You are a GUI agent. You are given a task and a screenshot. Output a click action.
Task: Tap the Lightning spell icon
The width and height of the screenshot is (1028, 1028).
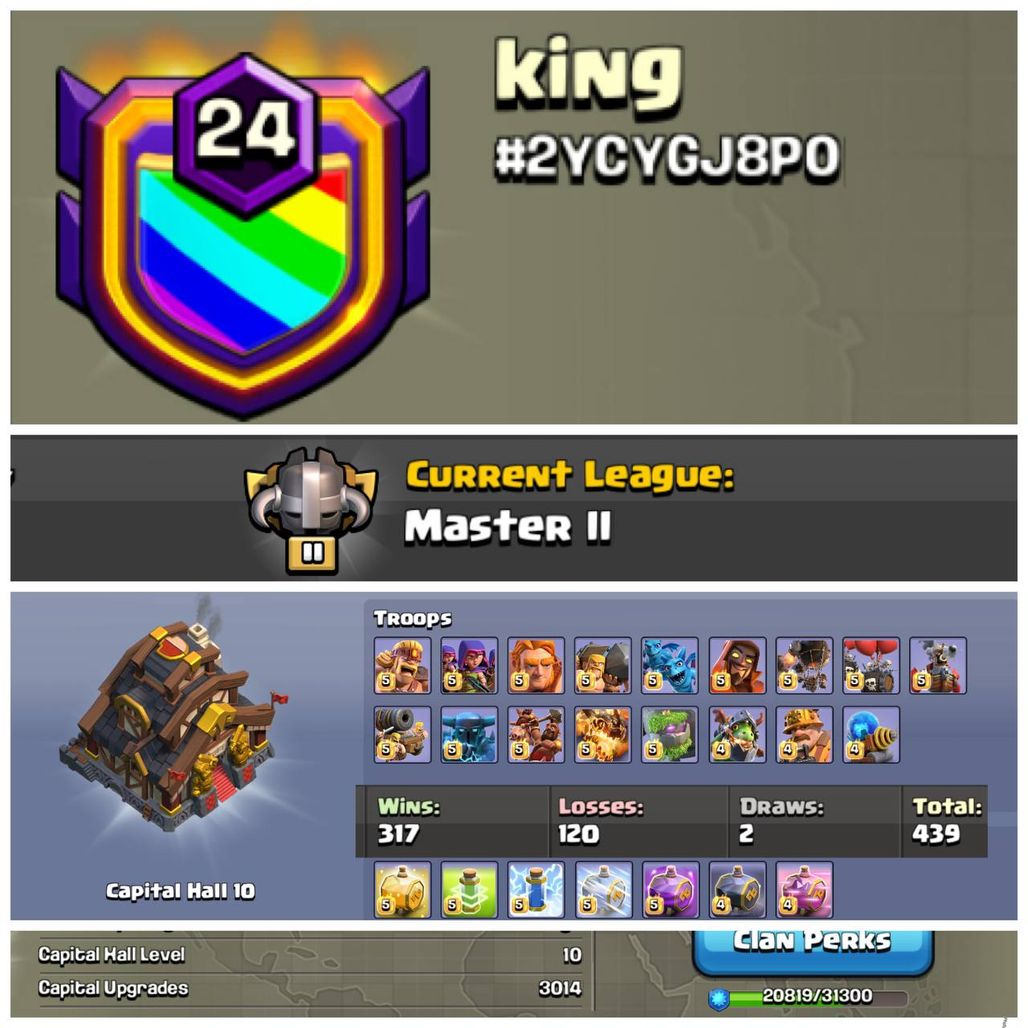[536, 890]
